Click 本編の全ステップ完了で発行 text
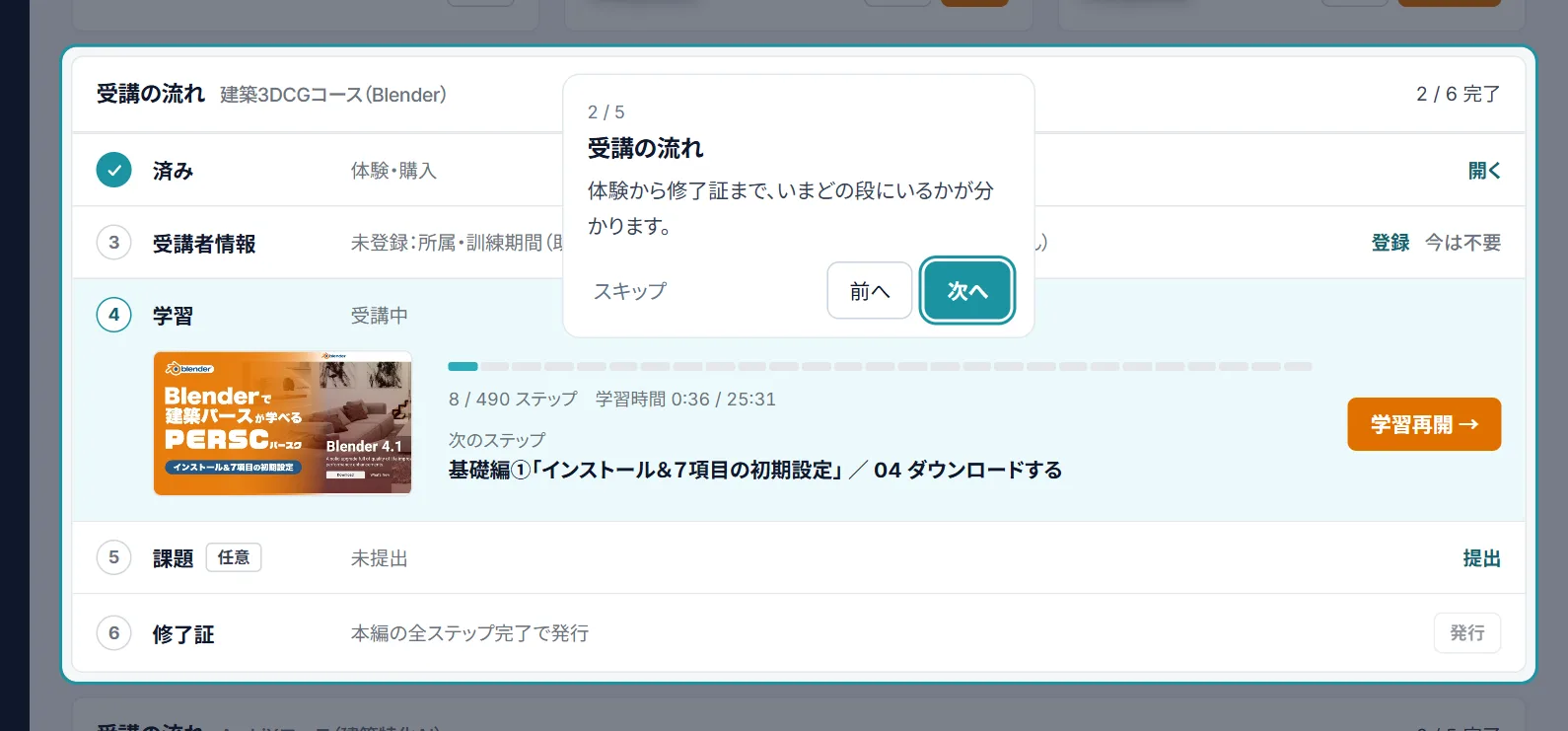The image size is (1568, 731). [470, 633]
